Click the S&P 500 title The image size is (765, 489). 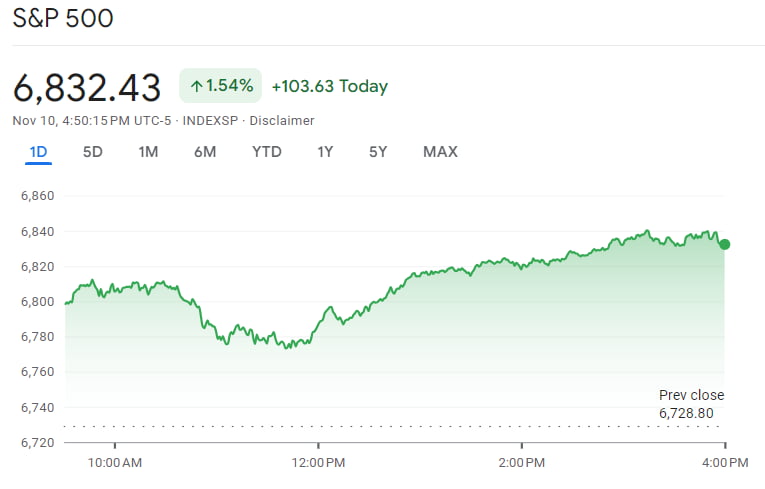pyautogui.click(x=63, y=18)
